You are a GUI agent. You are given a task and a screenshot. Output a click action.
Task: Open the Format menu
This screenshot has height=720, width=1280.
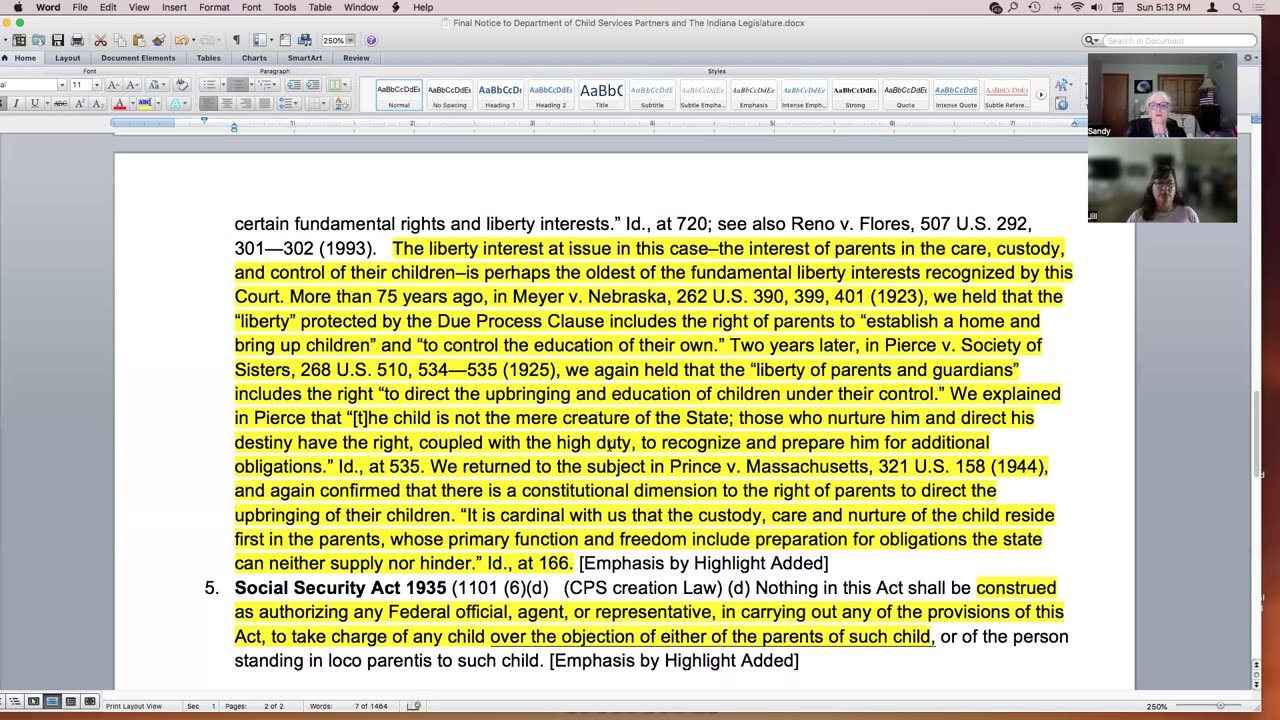click(213, 7)
